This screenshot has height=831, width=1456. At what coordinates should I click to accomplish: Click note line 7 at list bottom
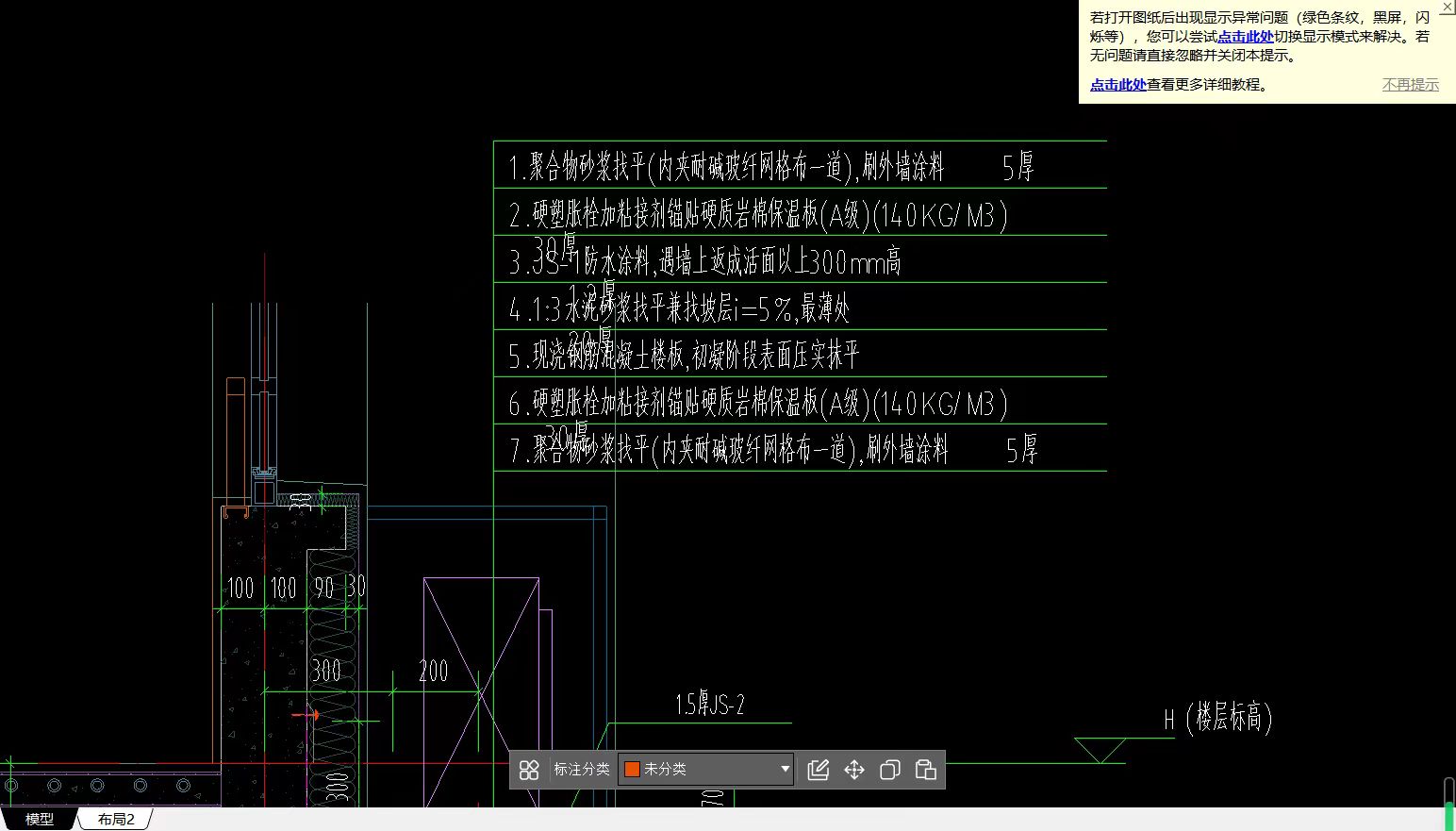773,450
